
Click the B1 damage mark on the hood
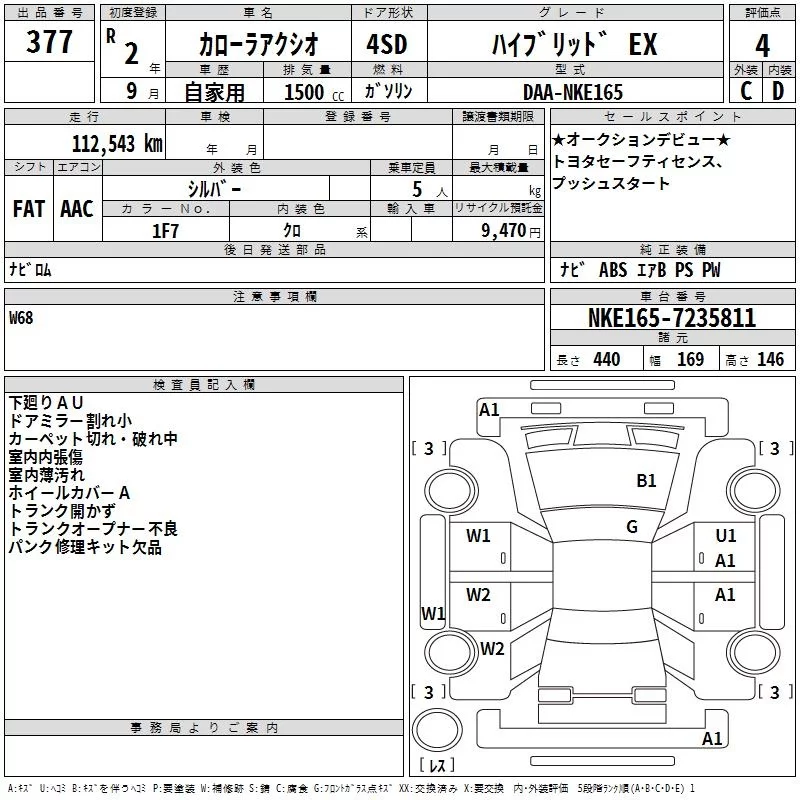point(647,481)
